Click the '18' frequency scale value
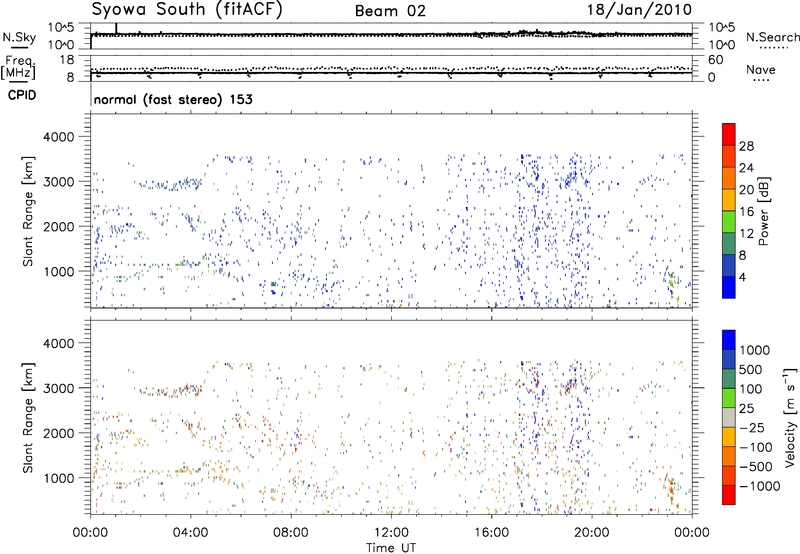 pyautogui.click(x=67, y=60)
